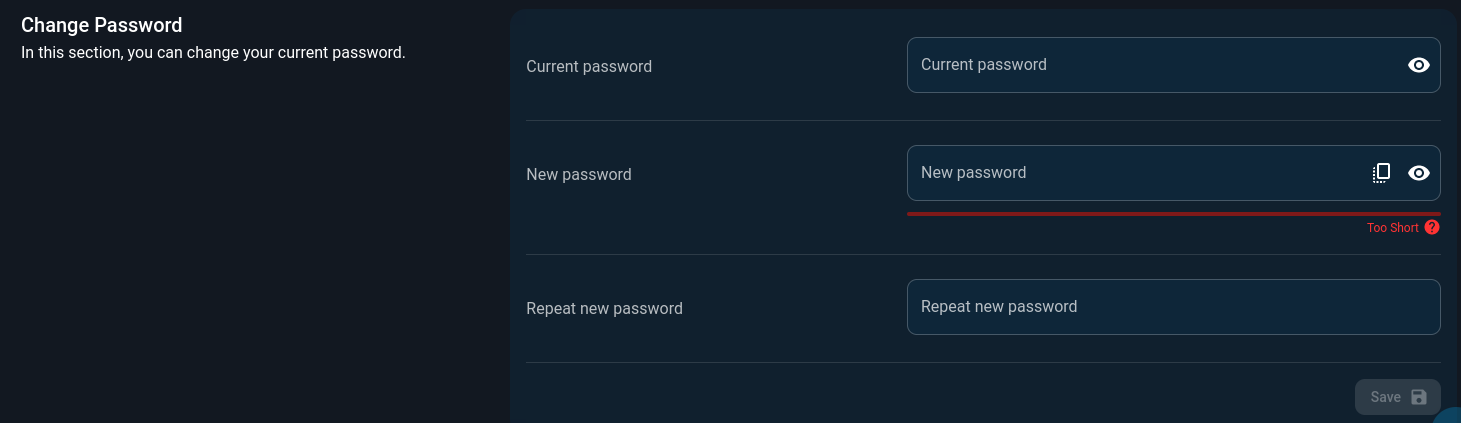The width and height of the screenshot is (1461, 423).
Task: Click the floppy disk icon on Save
Action: pos(1418,397)
